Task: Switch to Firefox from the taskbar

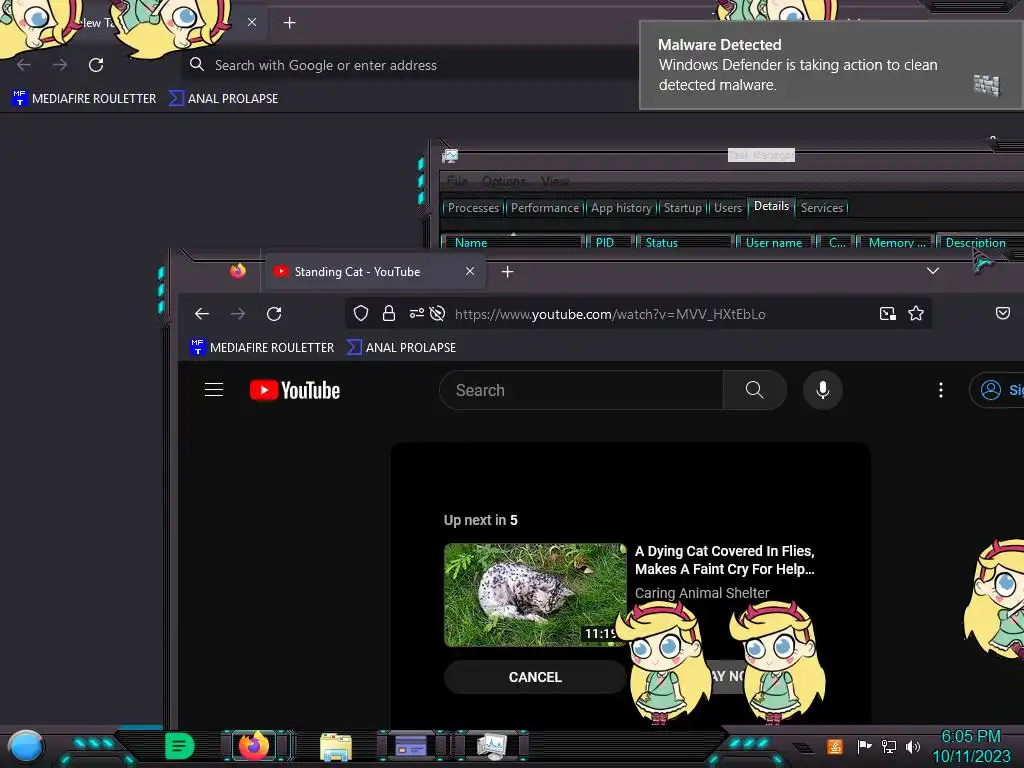Action: [x=254, y=745]
